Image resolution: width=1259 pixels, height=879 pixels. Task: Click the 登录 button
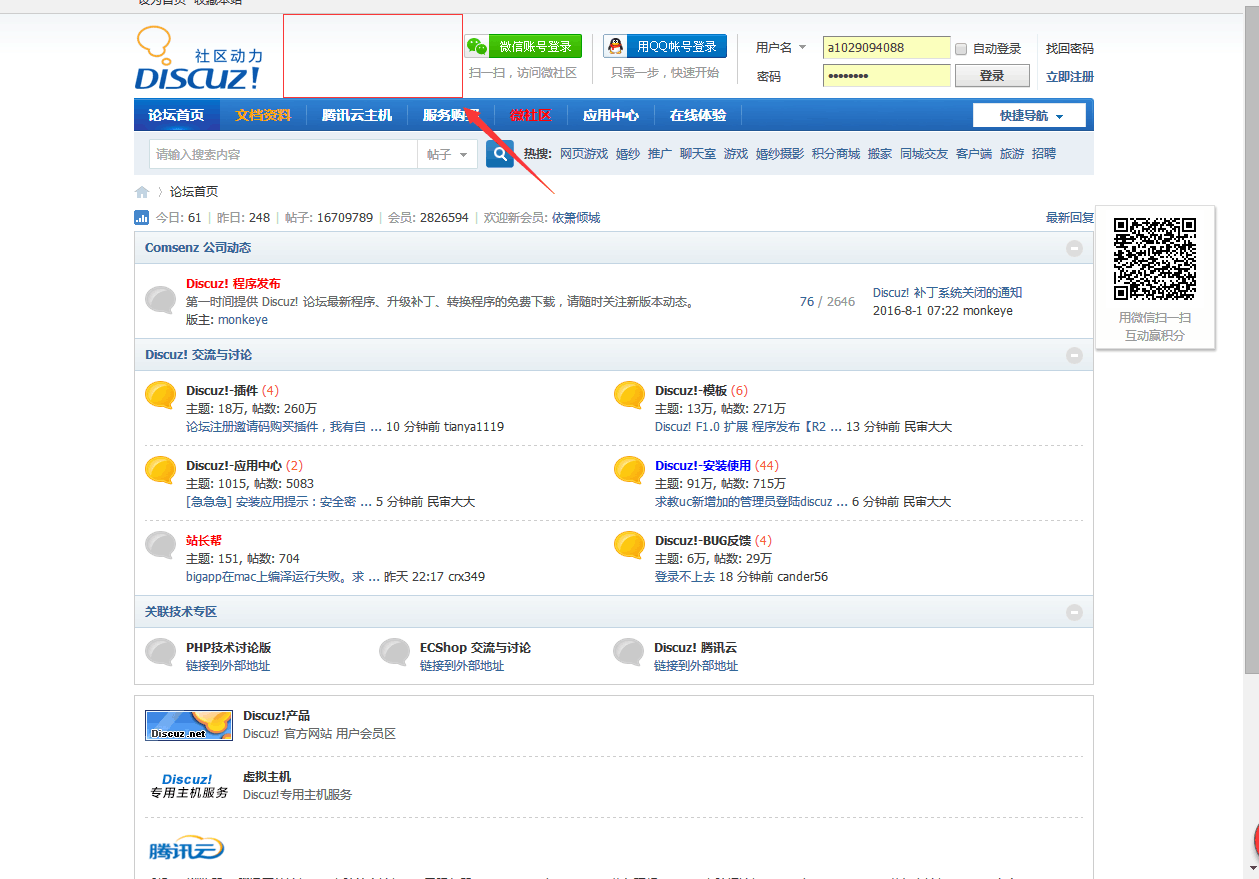click(x=992, y=76)
